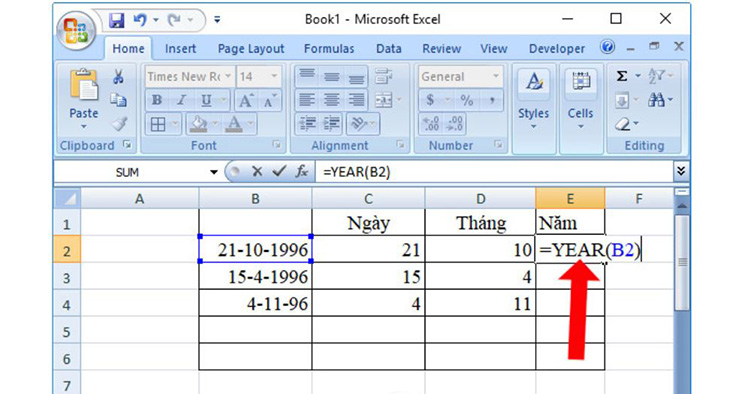This screenshot has height=394, width=750.
Task: Open the Times New Roman font name dropdown
Action: (228, 77)
